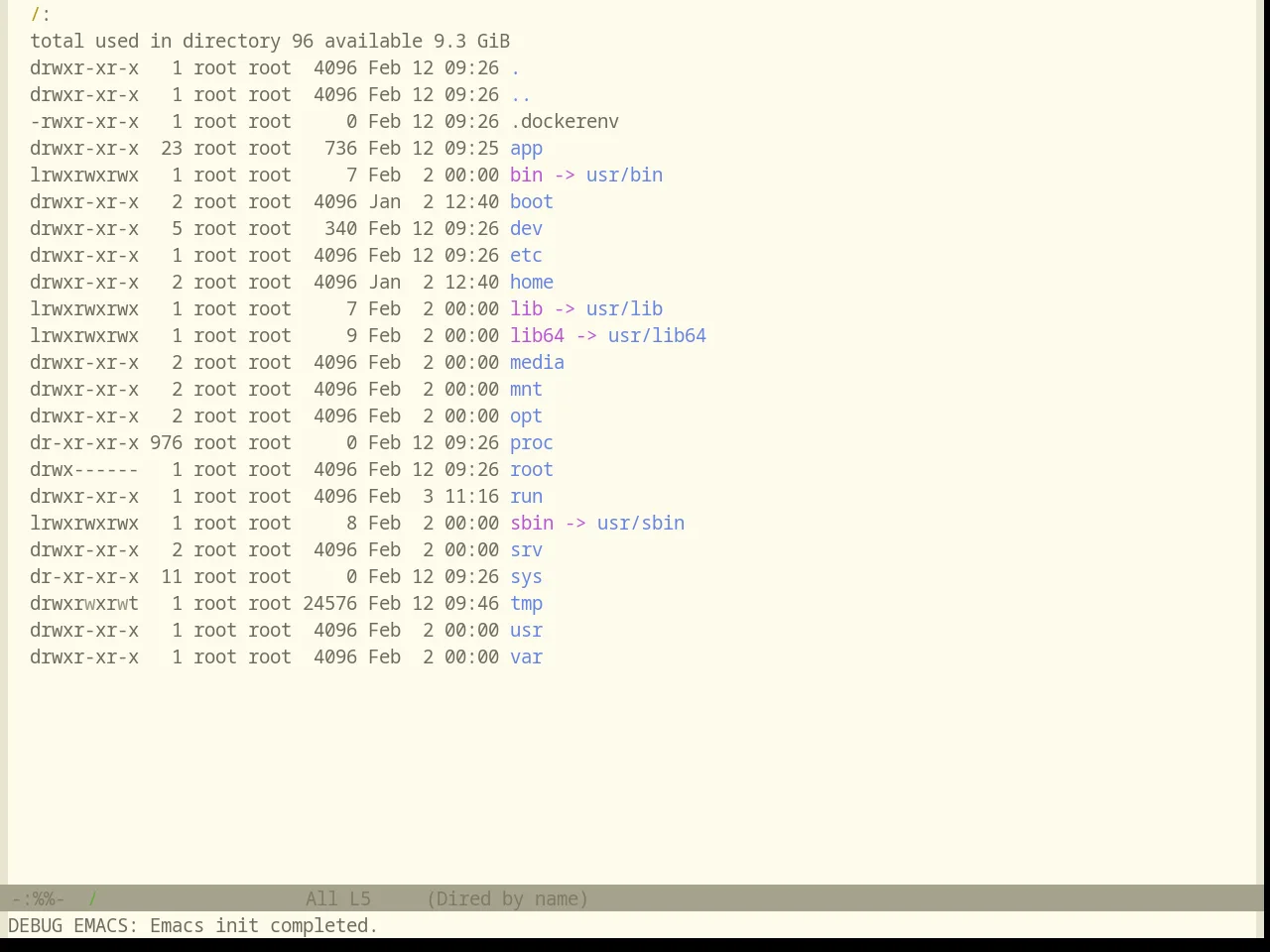The width and height of the screenshot is (1270, 952).
Task: Open the media directory entry
Action: (x=537, y=363)
